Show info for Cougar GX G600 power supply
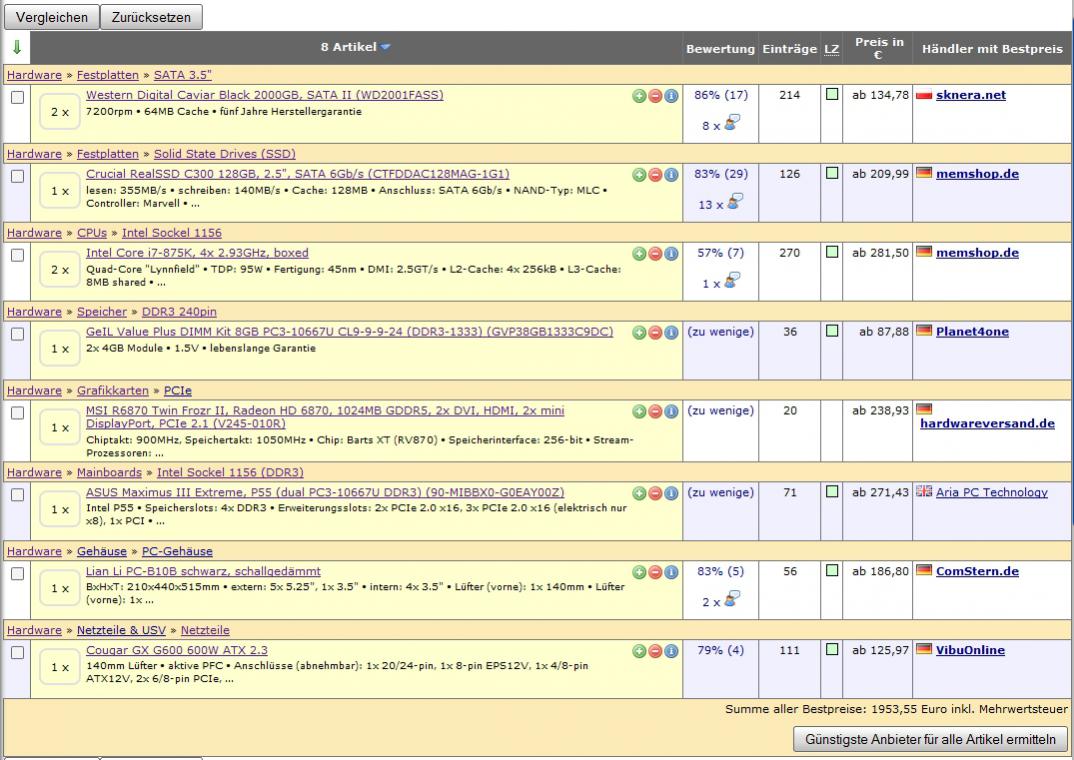 click(671, 650)
